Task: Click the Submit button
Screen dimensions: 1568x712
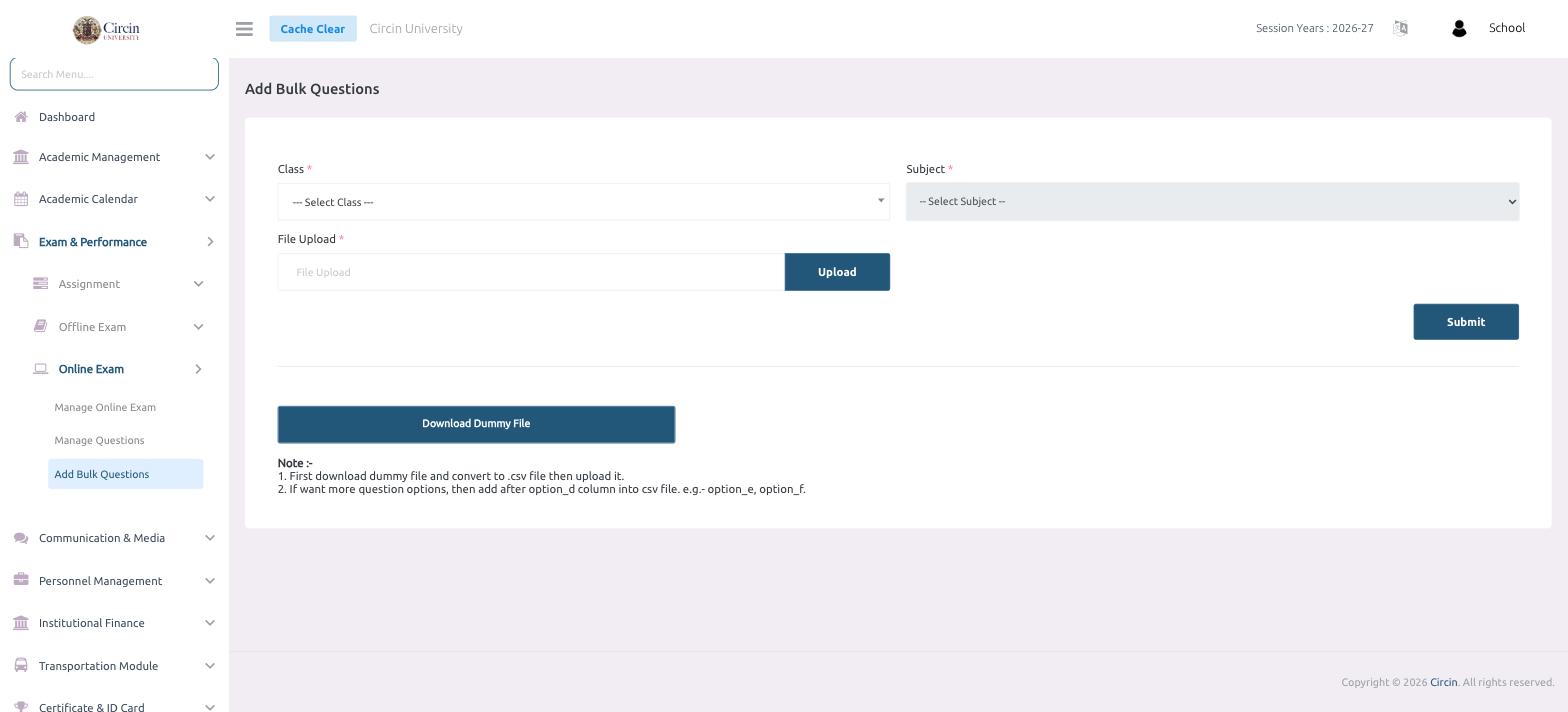Action: (1466, 322)
